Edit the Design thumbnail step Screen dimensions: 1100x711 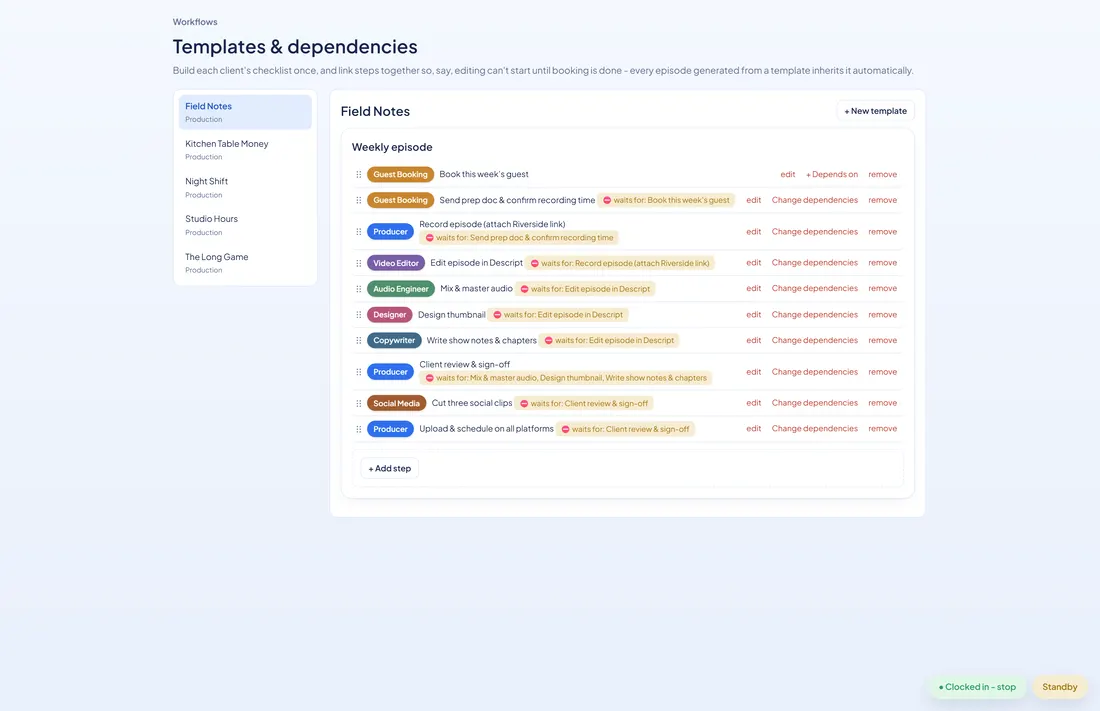pyautogui.click(x=753, y=314)
